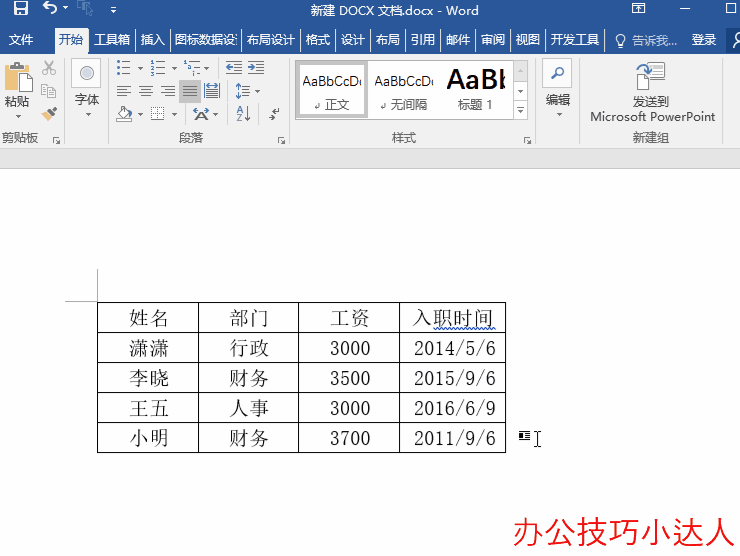
Task: Apply the 标题 1 style
Action: tap(475, 90)
